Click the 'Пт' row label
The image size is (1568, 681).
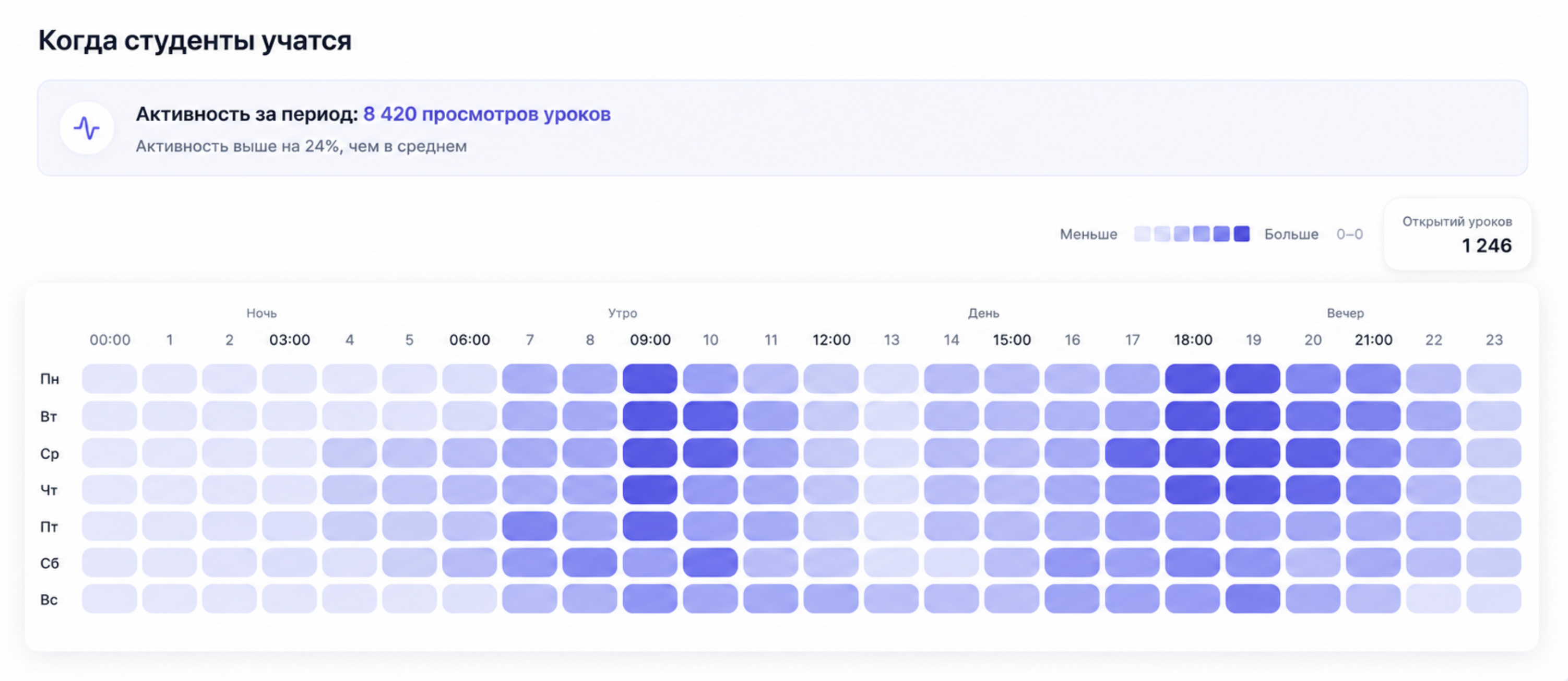tap(49, 527)
